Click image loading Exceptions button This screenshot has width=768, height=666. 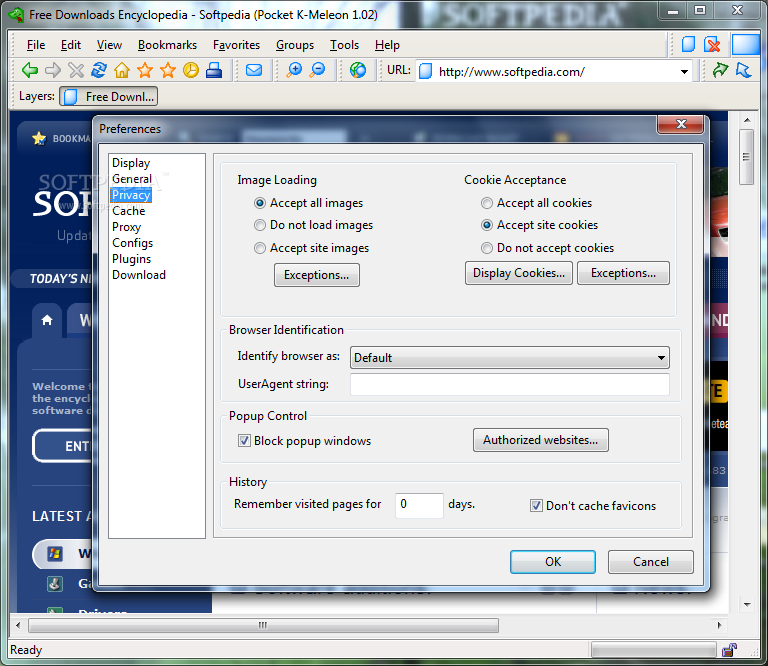[316, 275]
